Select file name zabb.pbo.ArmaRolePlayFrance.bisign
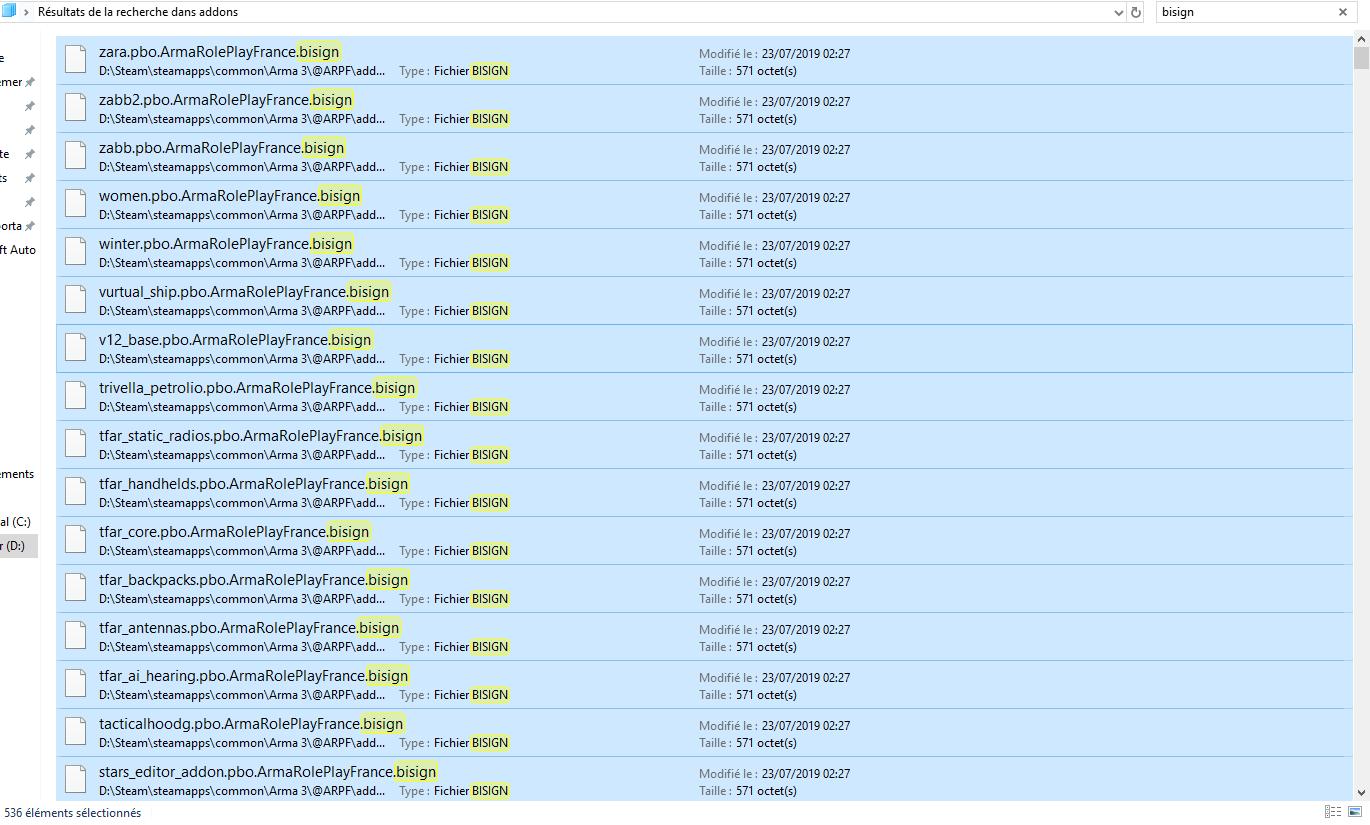Viewport: 1370px width, 825px height. [x=222, y=147]
